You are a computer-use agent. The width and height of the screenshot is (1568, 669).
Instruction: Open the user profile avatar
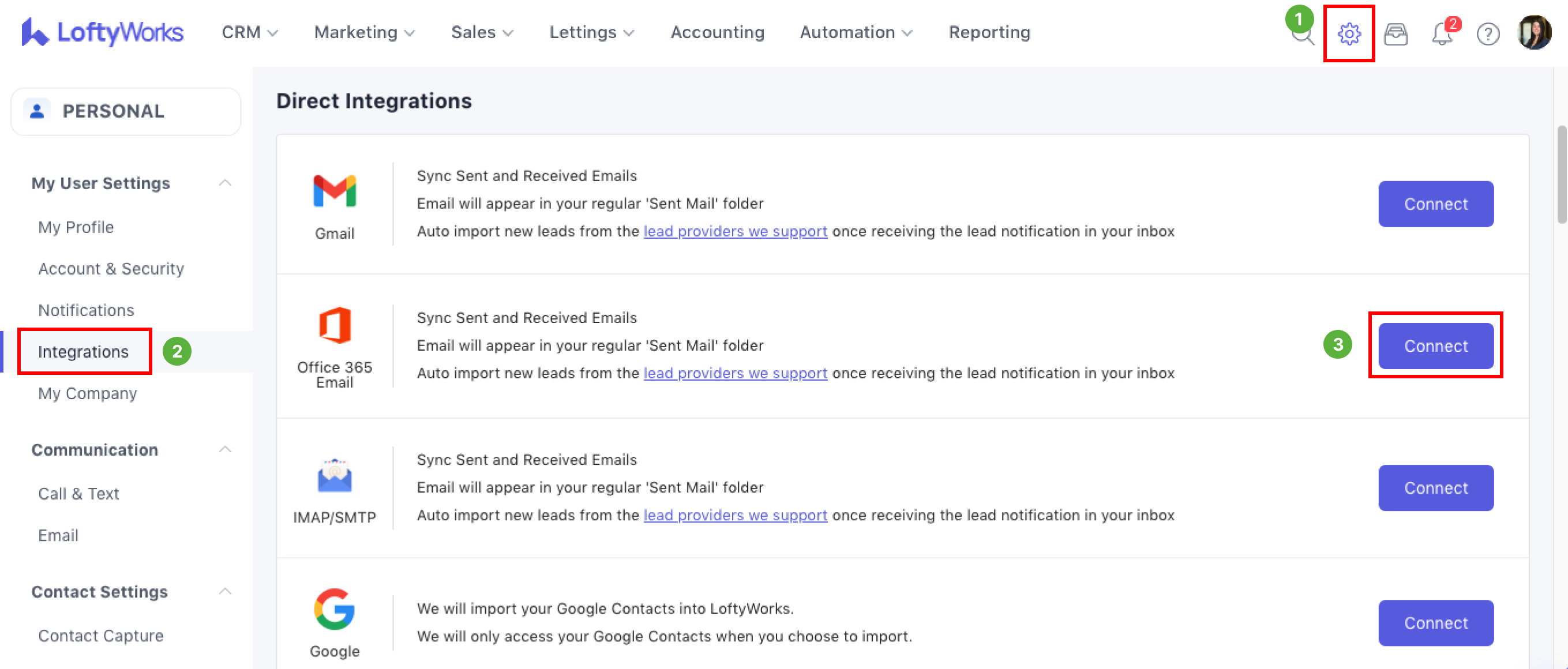pyautogui.click(x=1534, y=33)
